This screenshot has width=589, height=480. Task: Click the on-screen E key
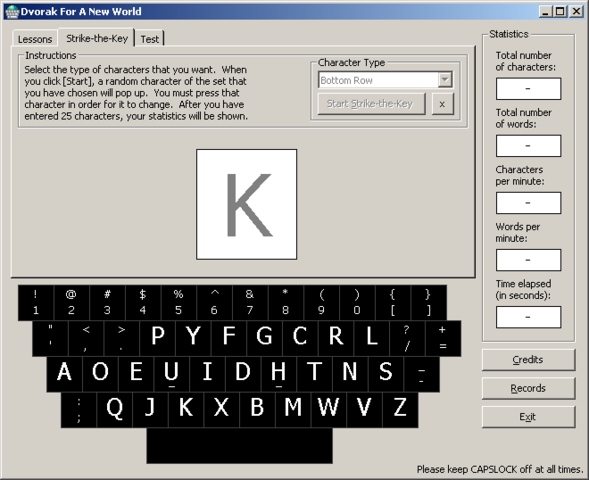[x=136, y=374]
